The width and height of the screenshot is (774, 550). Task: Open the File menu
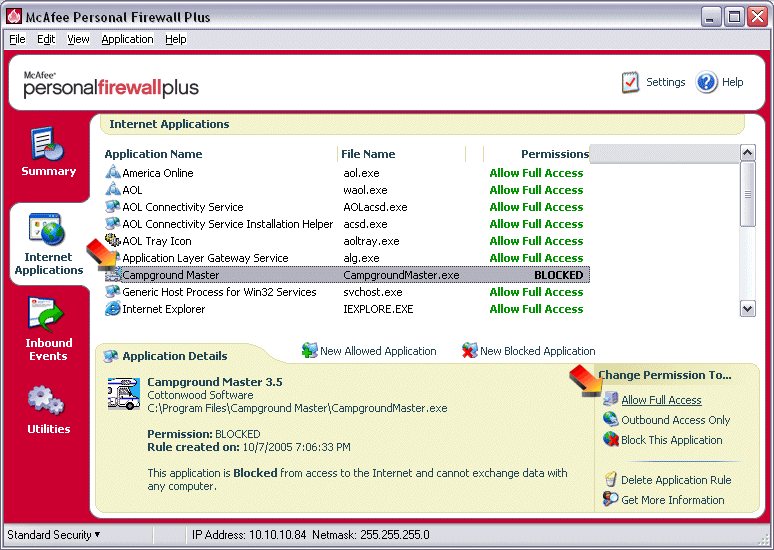(17, 39)
